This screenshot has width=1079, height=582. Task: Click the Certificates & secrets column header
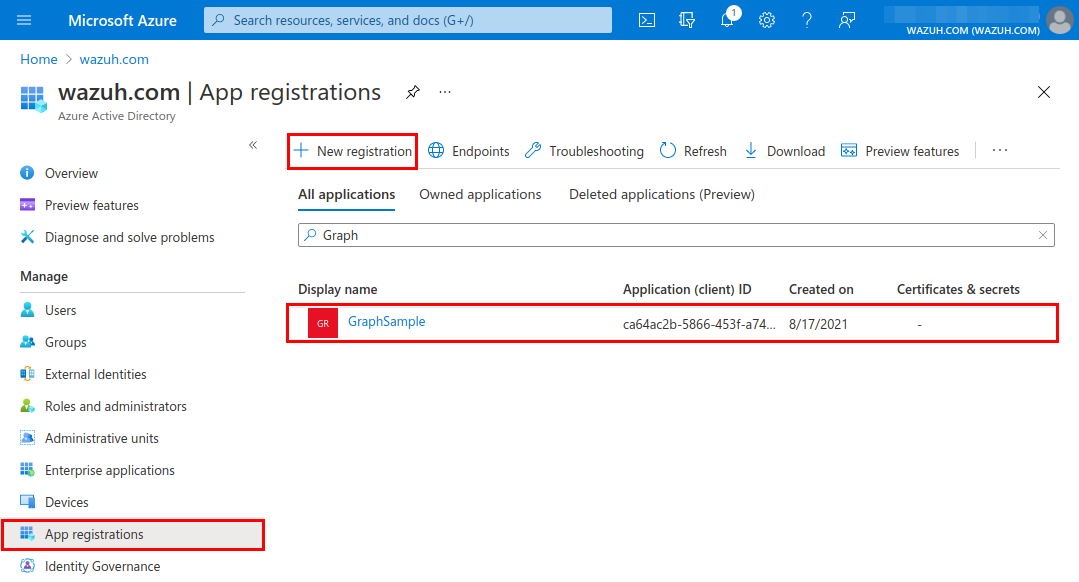pos(958,290)
